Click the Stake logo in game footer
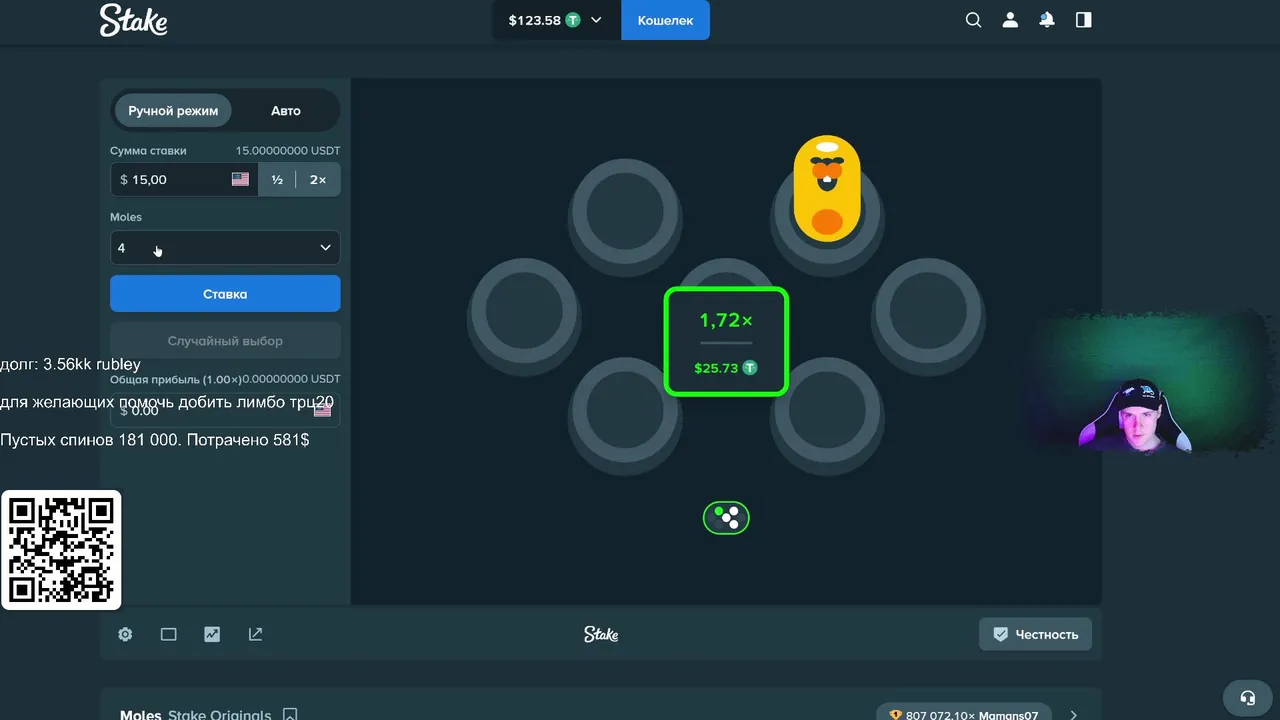 601,634
